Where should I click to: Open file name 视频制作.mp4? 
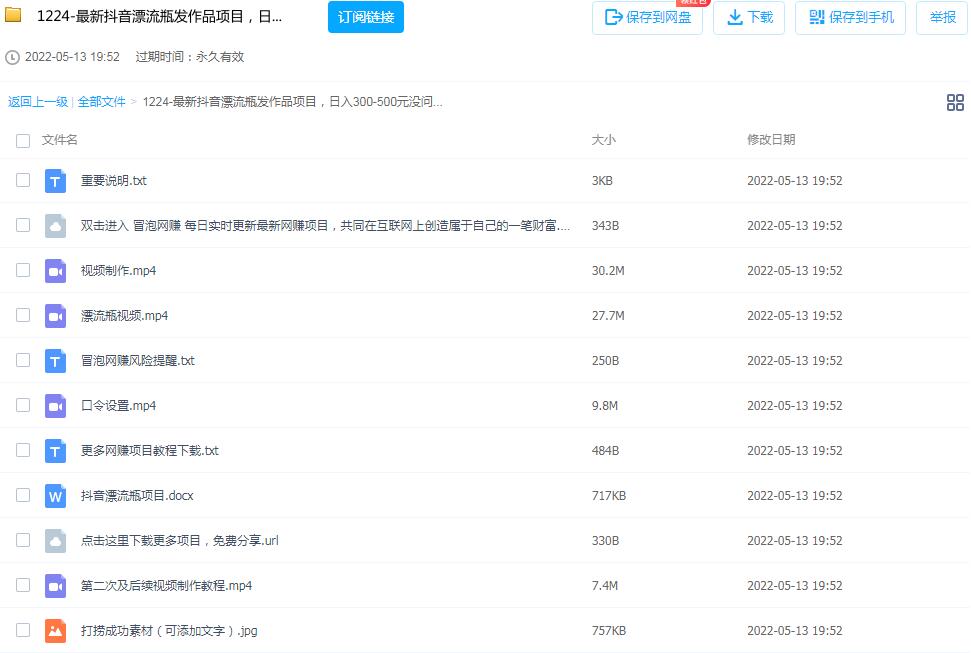(x=118, y=271)
